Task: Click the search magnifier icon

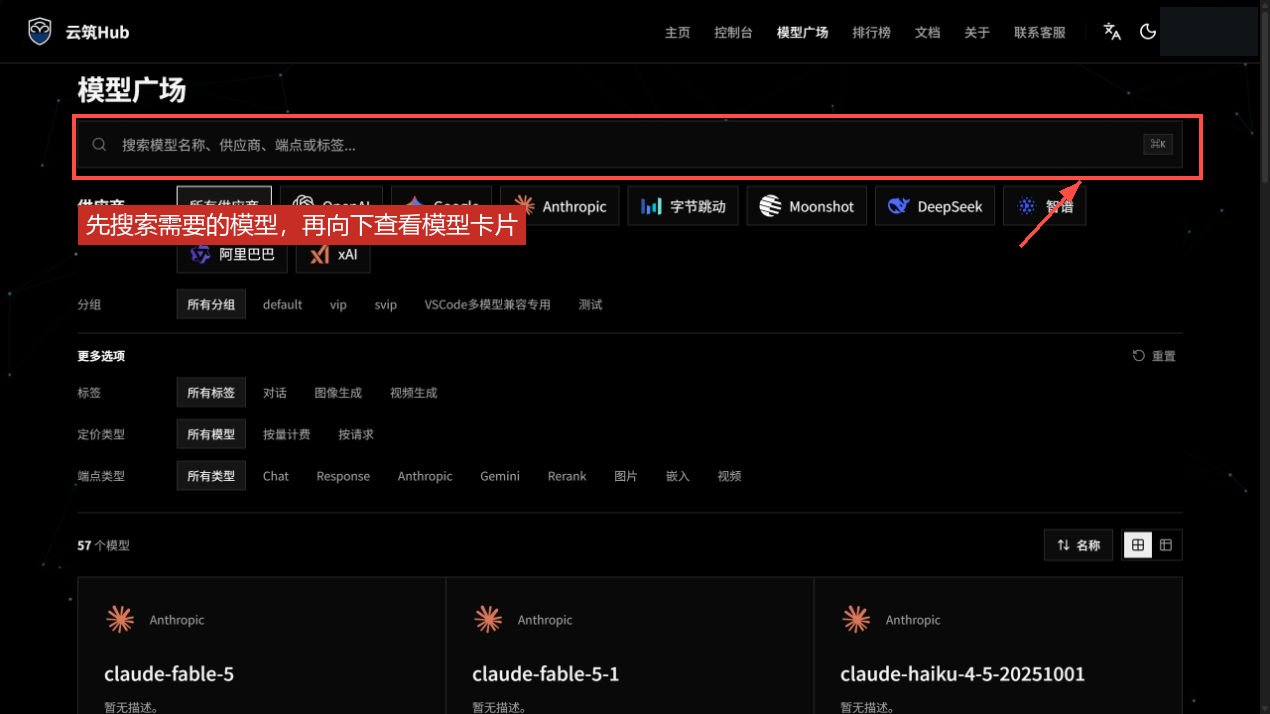Action: click(x=99, y=145)
